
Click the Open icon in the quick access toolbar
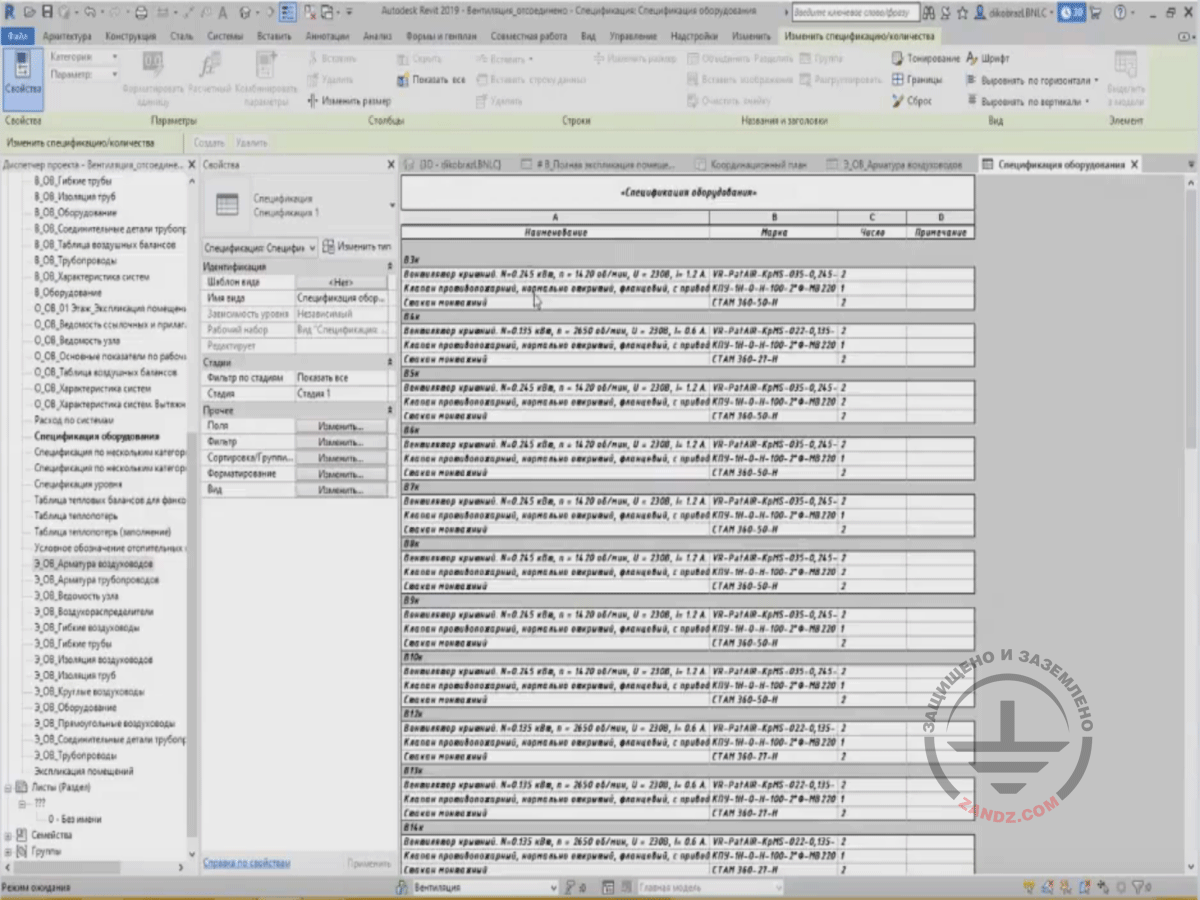coord(29,12)
